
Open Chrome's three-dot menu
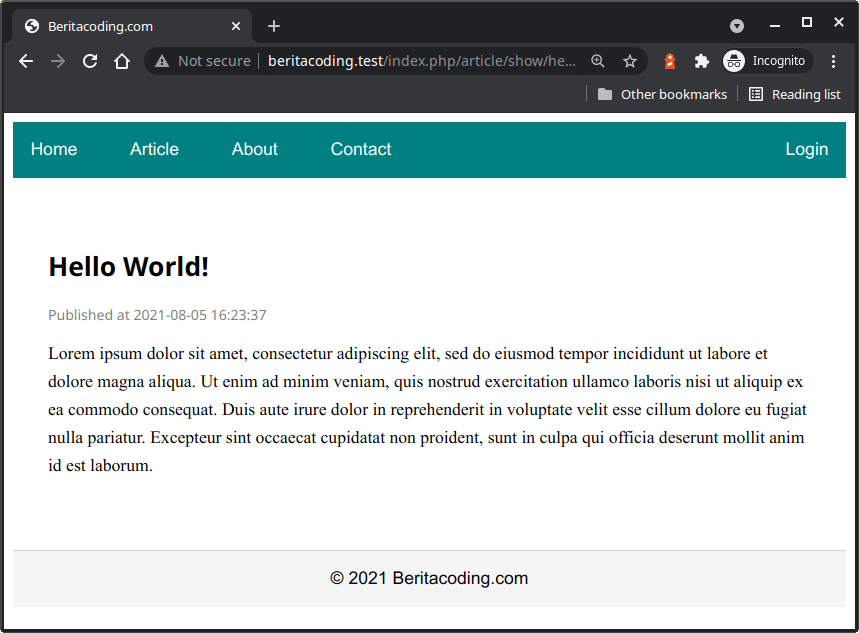[834, 61]
